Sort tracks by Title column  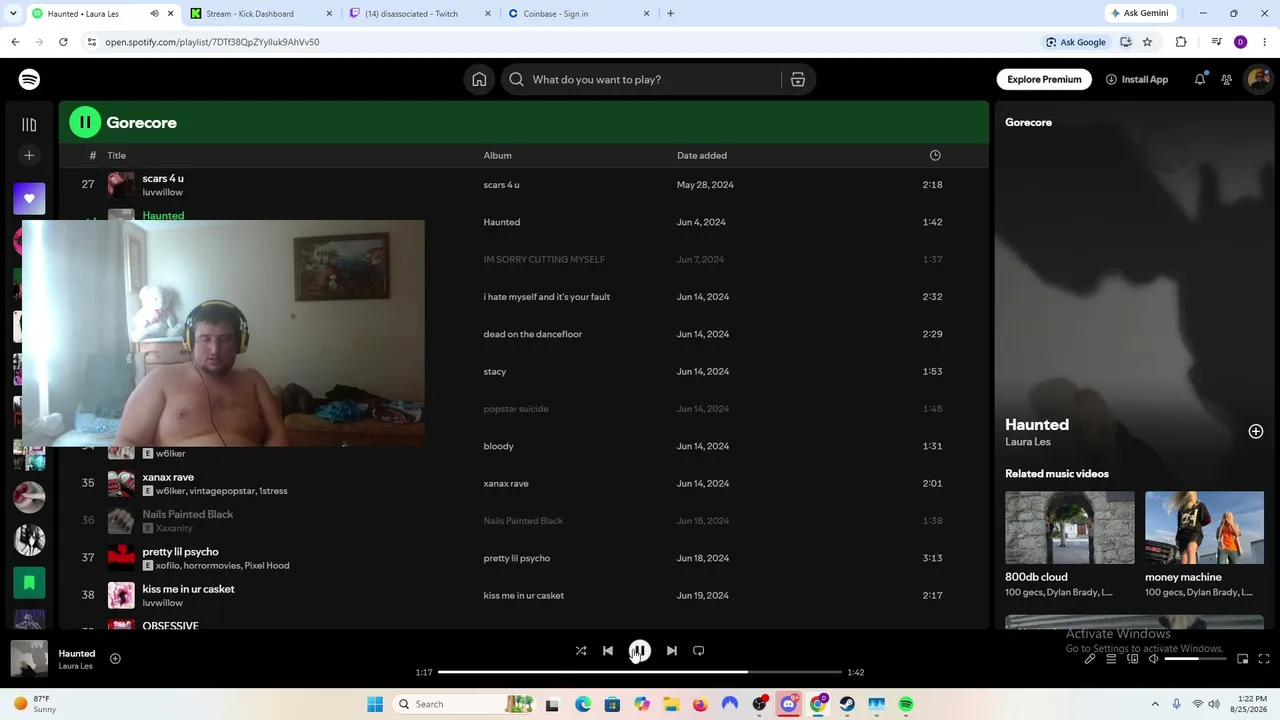pyautogui.click(x=117, y=156)
